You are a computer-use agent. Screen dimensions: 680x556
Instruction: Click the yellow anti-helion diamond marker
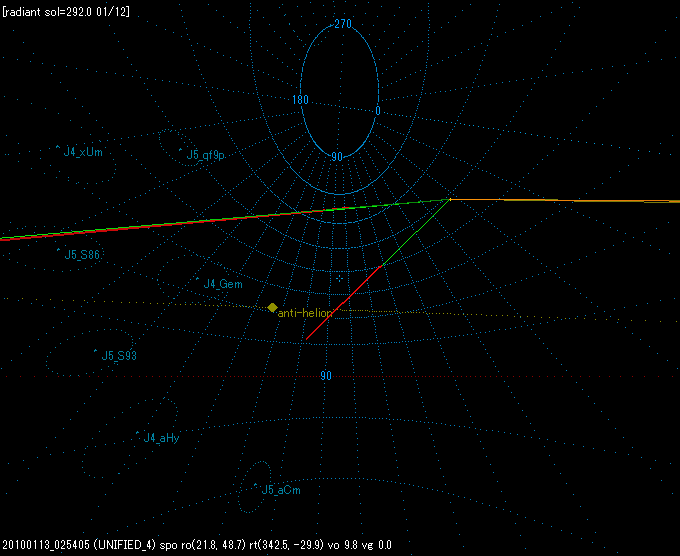pyautogui.click(x=272, y=307)
